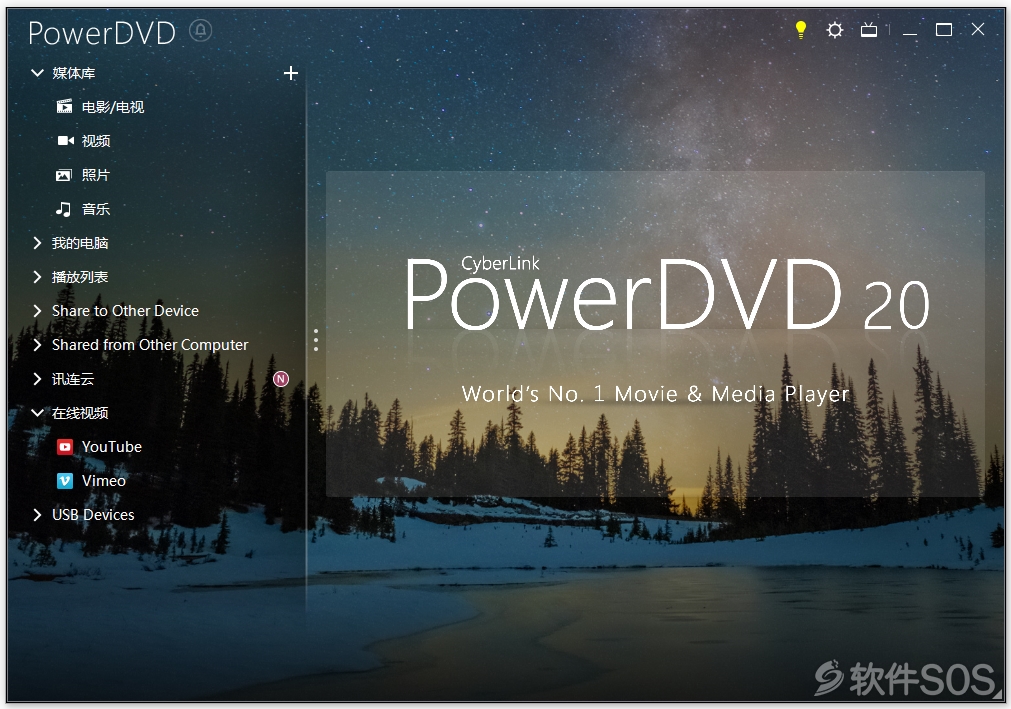Image resolution: width=1011 pixels, height=709 pixels.
Task: Click the notification bell icon beside PowerDVD
Action: pyautogui.click(x=201, y=30)
